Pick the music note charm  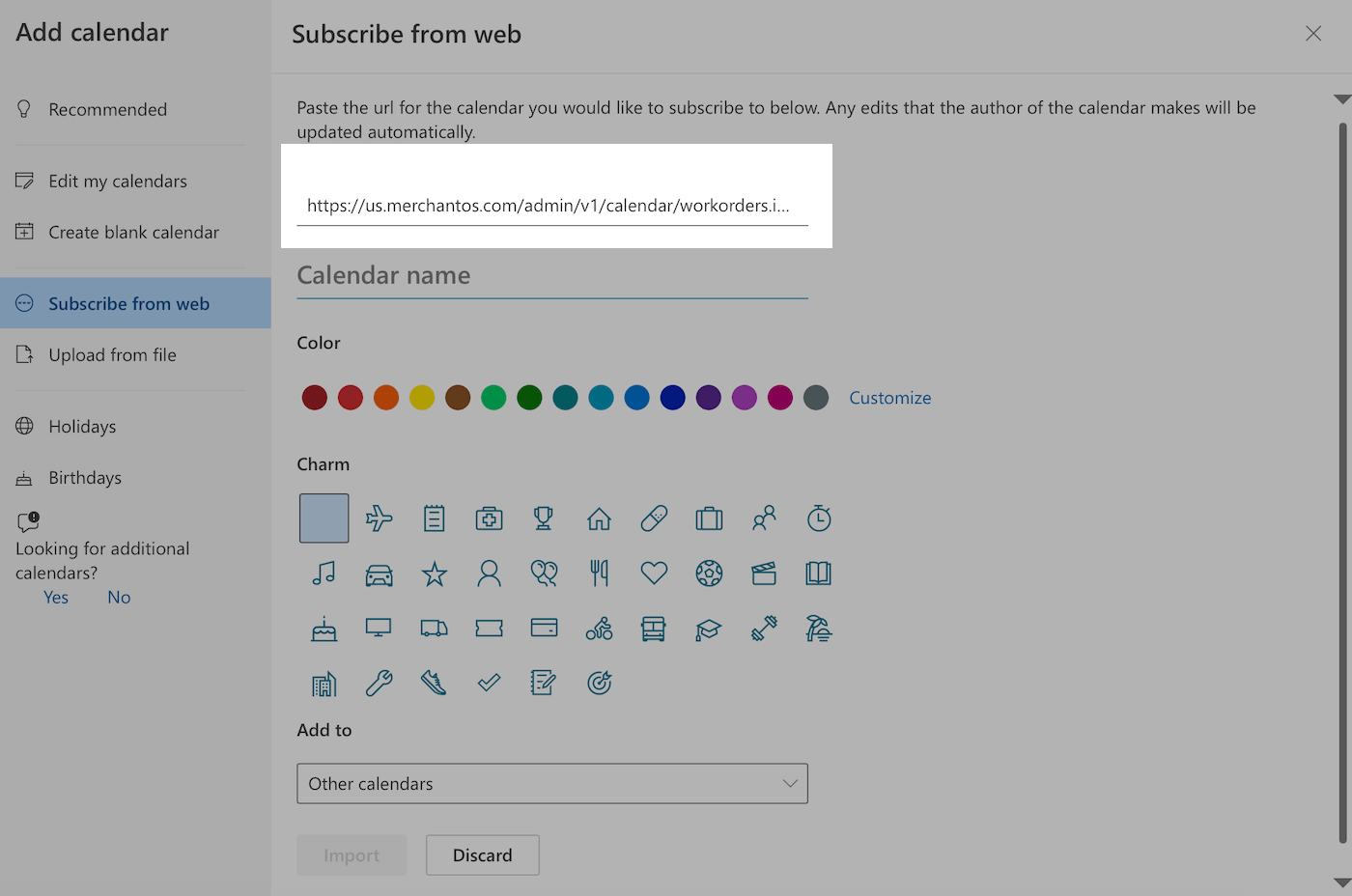pyautogui.click(x=324, y=573)
